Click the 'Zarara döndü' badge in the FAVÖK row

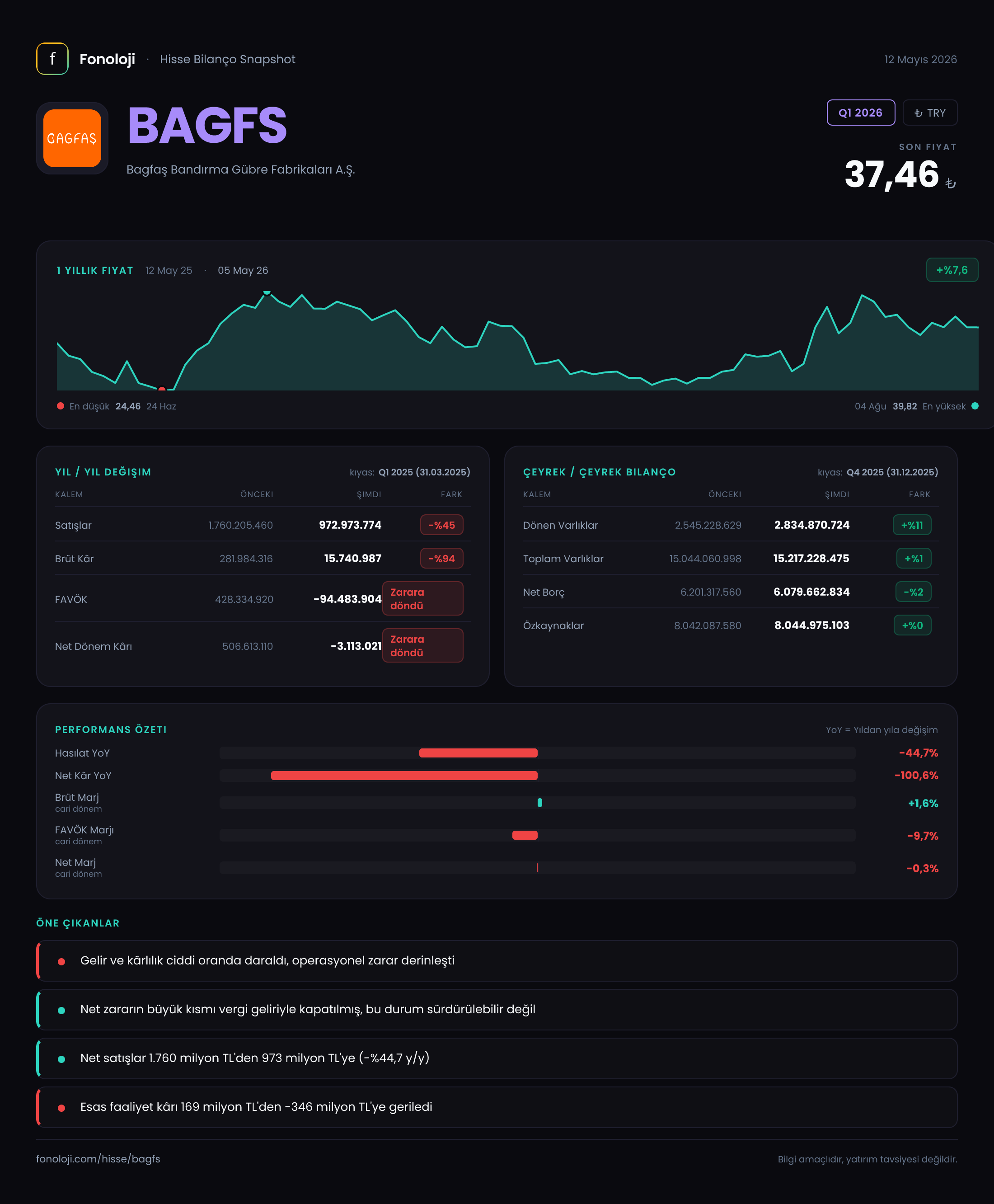click(x=422, y=598)
